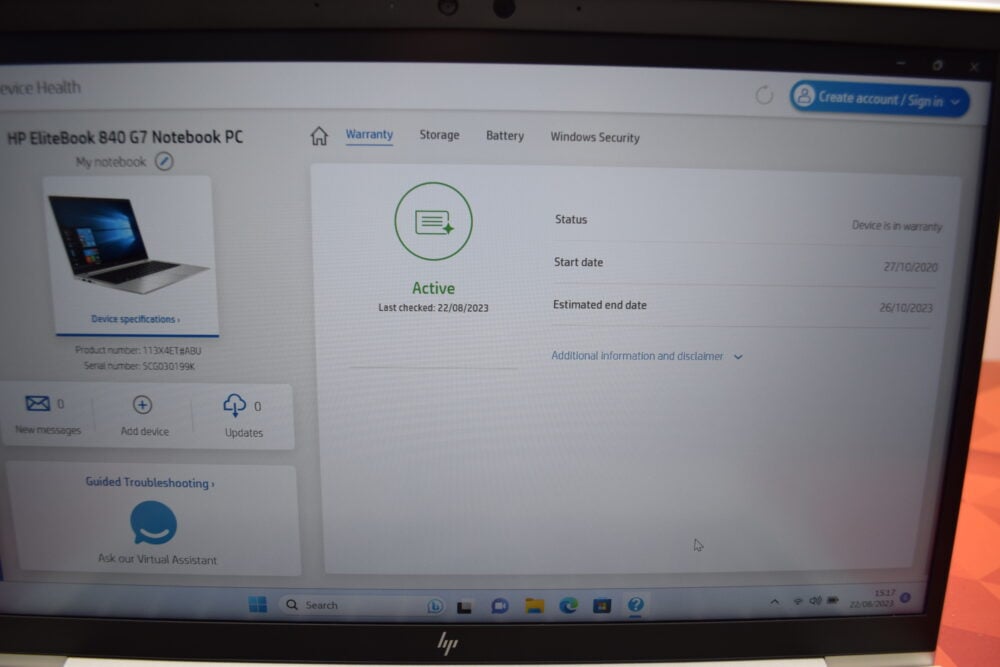Click the EliteBook laptop thumbnail image
This screenshot has width=1000, height=667.
pos(128,244)
